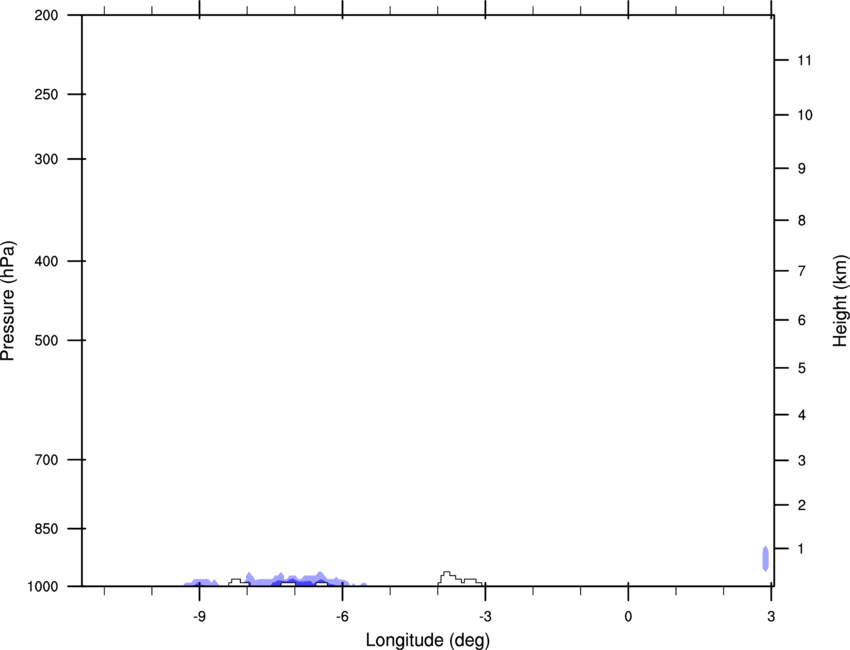The image size is (850, 650).
Task: Click the 0 longitude tick label
Action: (628, 616)
